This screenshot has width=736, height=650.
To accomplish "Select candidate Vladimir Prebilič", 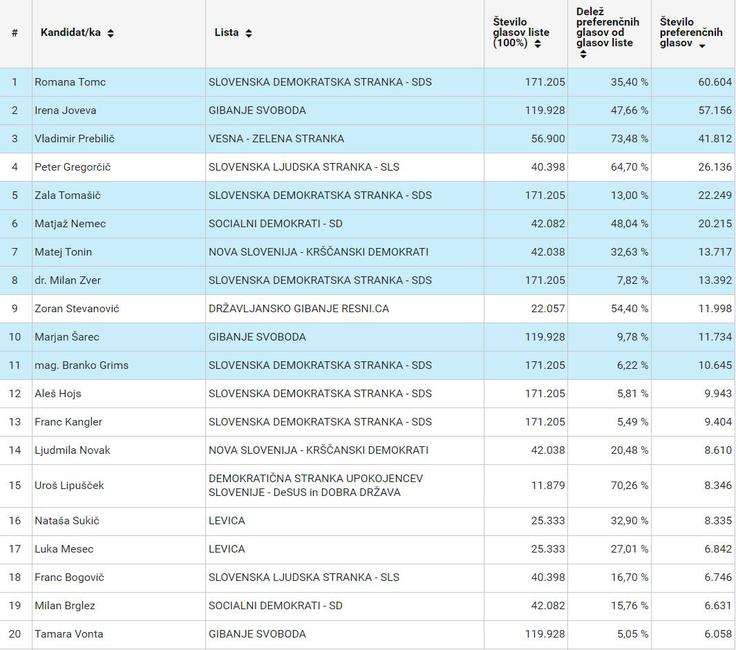I will coord(74,138).
